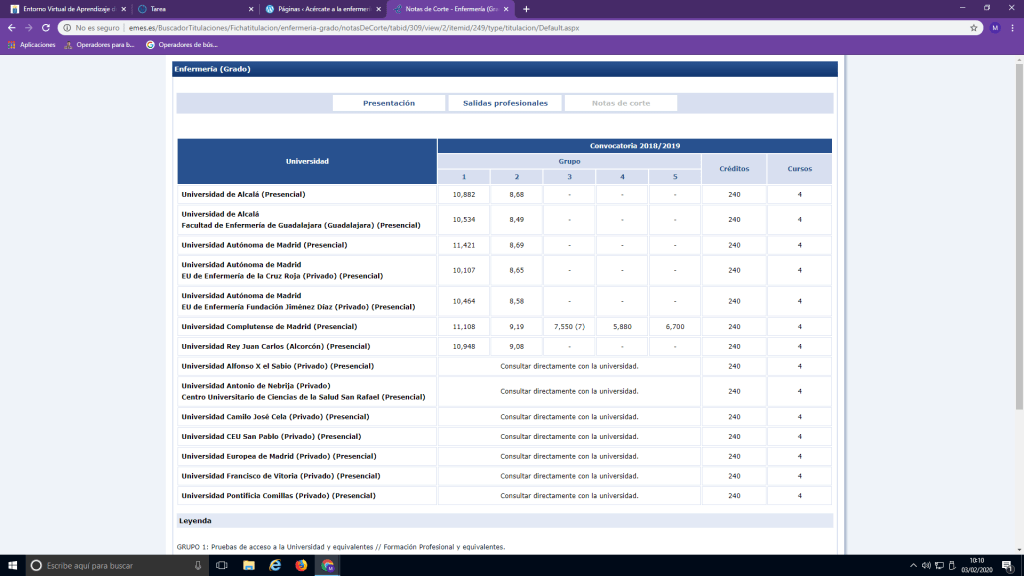The height and width of the screenshot is (576, 1024).
Task: Open the Aplicaciones bookmarks shortcut
Action: click(x=31, y=45)
